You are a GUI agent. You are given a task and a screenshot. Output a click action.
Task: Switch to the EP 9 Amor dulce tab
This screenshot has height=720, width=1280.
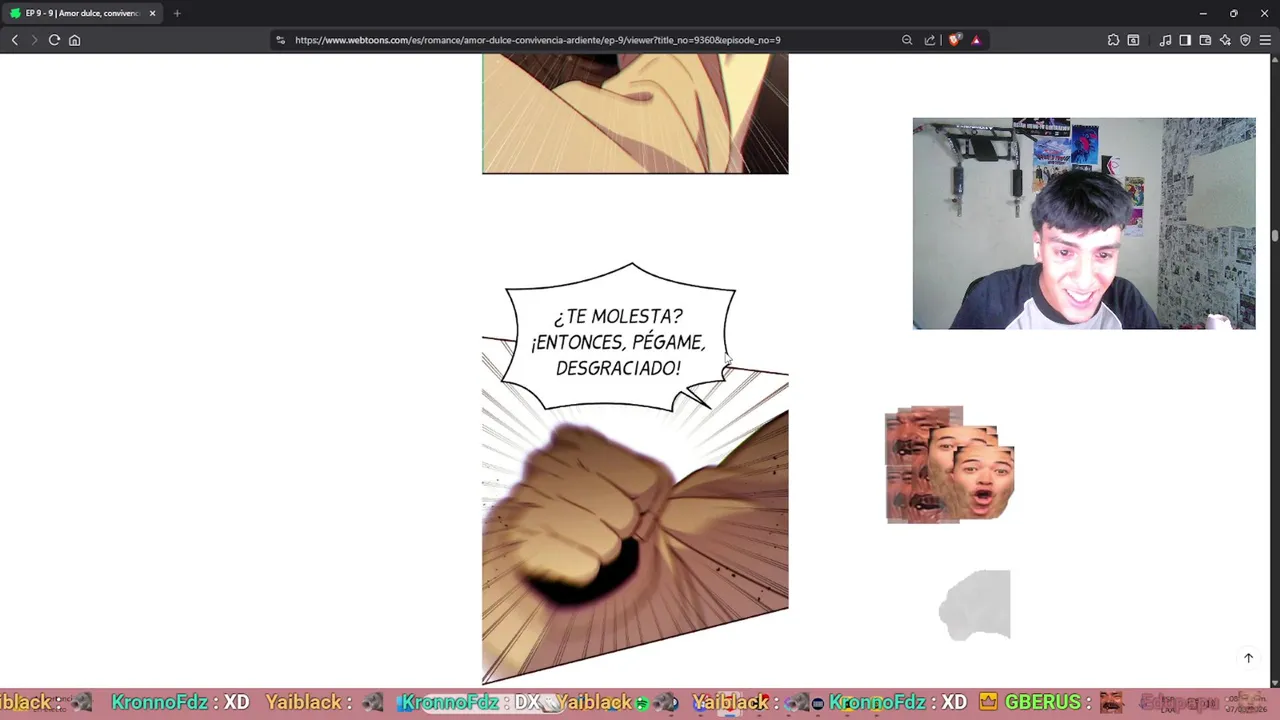click(82, 13)
